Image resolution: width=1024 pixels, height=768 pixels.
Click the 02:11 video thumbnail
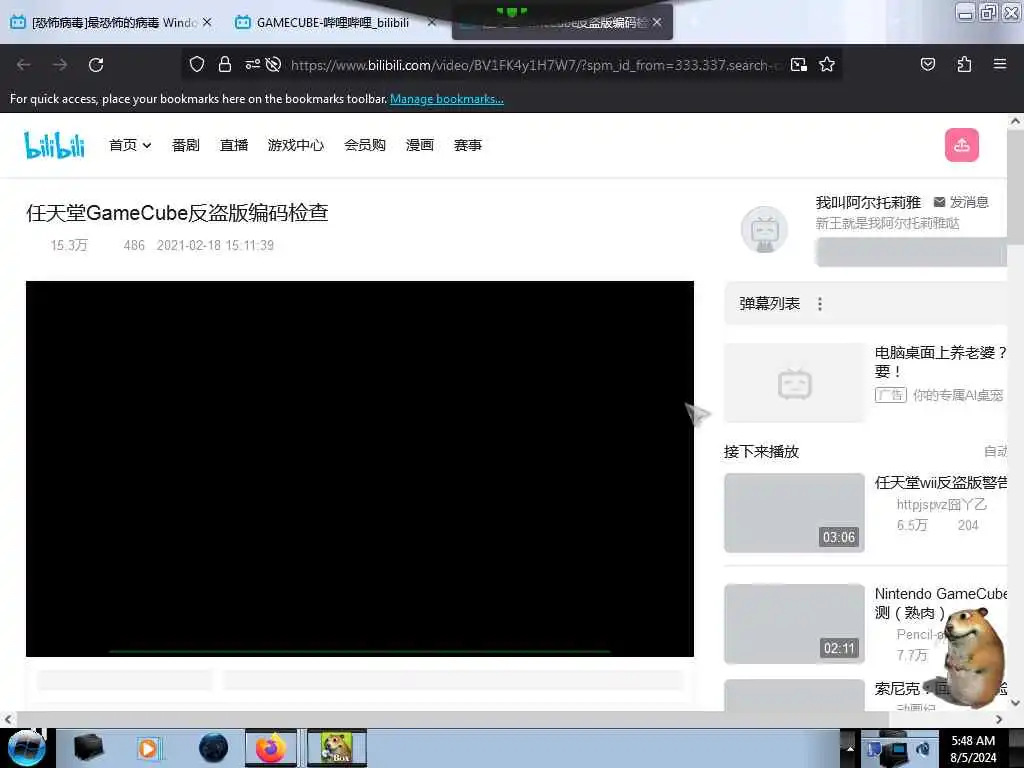(x=794, y=624)
